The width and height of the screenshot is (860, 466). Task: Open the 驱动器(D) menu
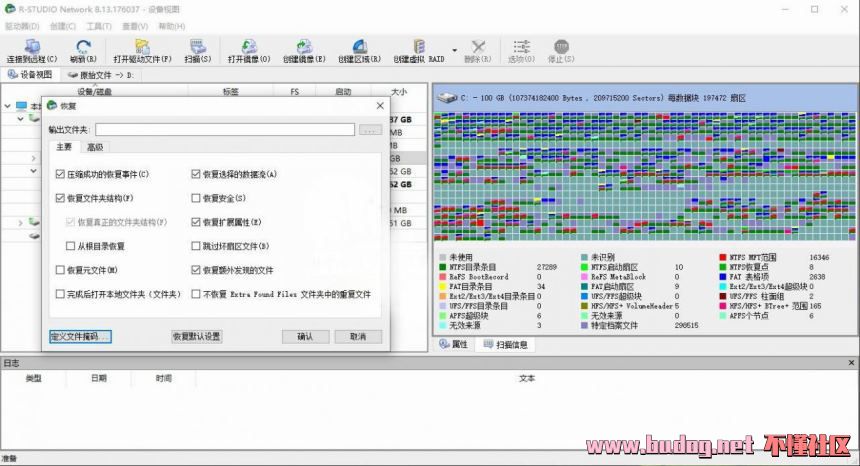[22, 26]
